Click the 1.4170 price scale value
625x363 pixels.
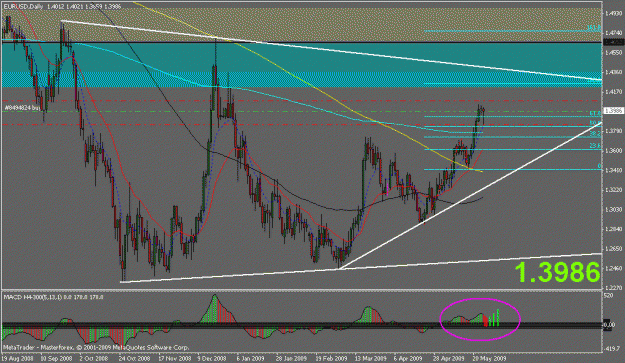614,92
